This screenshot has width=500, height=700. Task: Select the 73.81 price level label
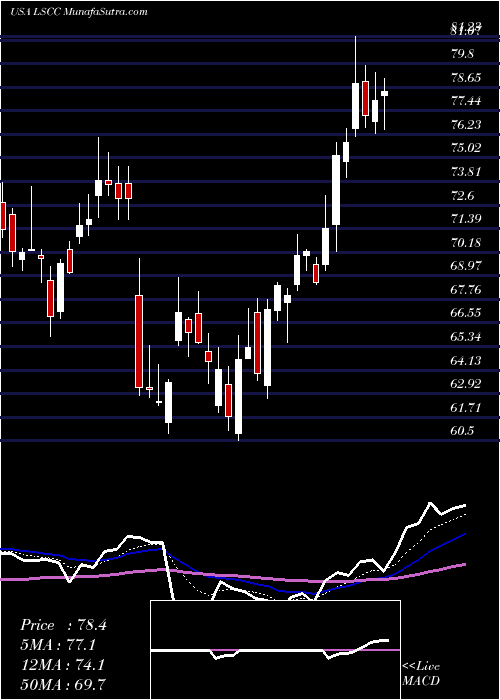point(467,172)
